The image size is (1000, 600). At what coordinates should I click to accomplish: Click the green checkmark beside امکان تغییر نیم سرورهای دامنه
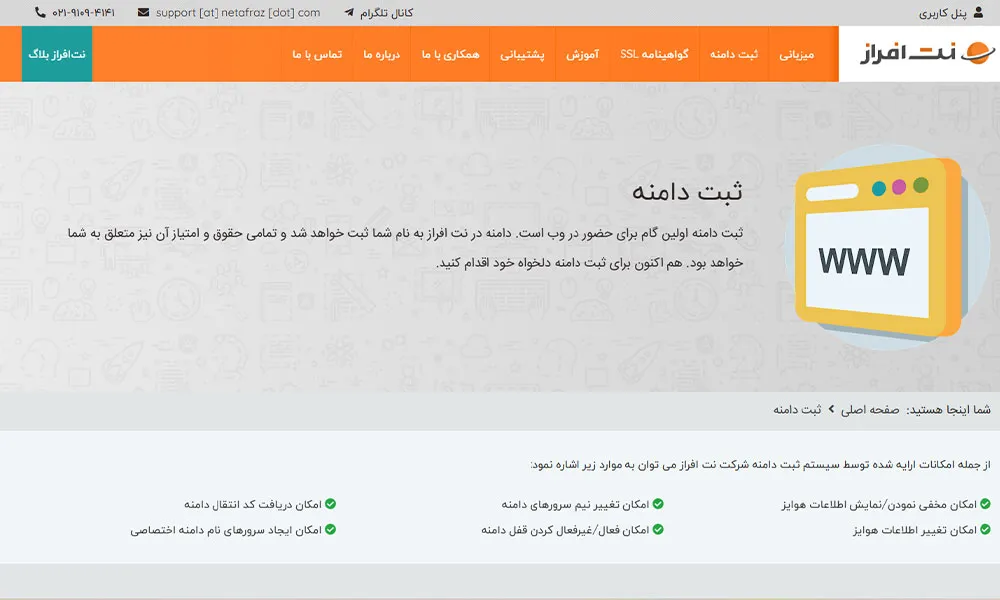659,504
